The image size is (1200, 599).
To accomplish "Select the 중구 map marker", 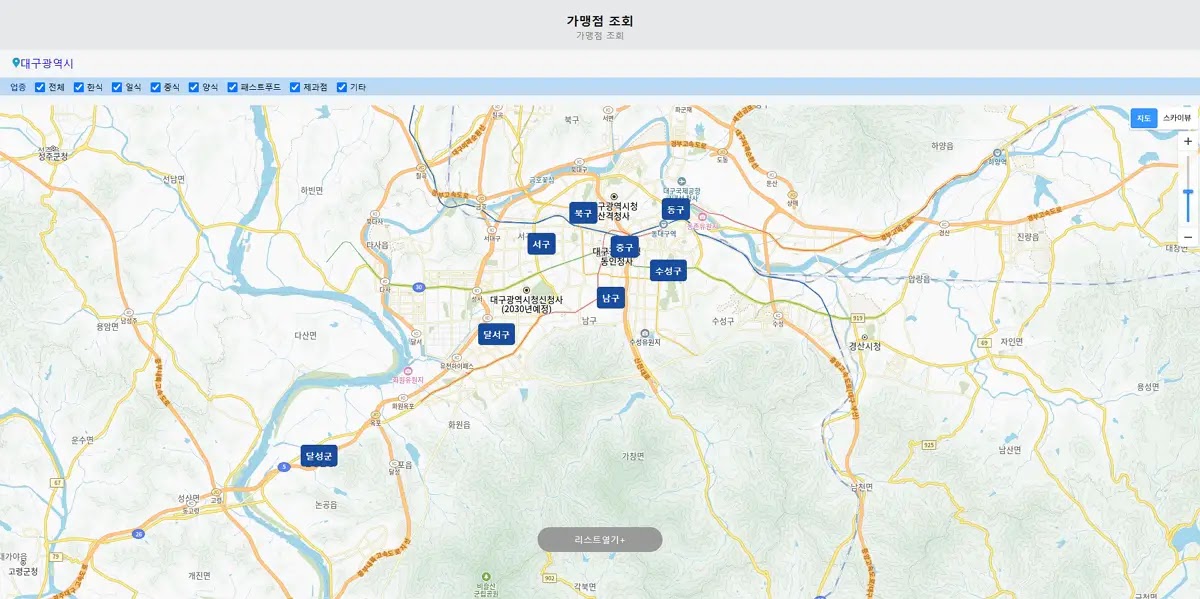I will coord(625,247).
